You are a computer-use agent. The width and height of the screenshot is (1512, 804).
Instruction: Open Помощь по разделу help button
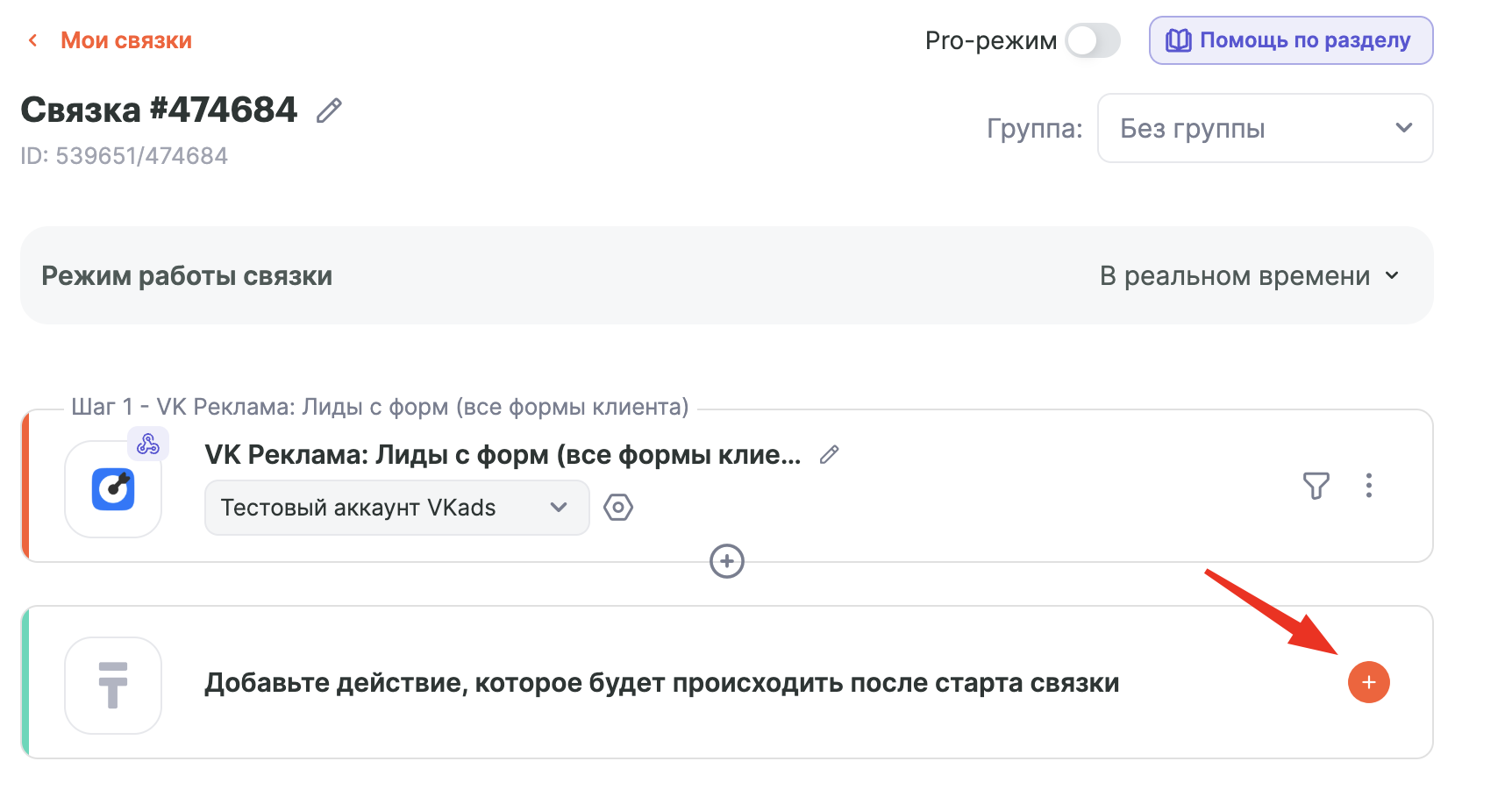(x=1291, y=40)
